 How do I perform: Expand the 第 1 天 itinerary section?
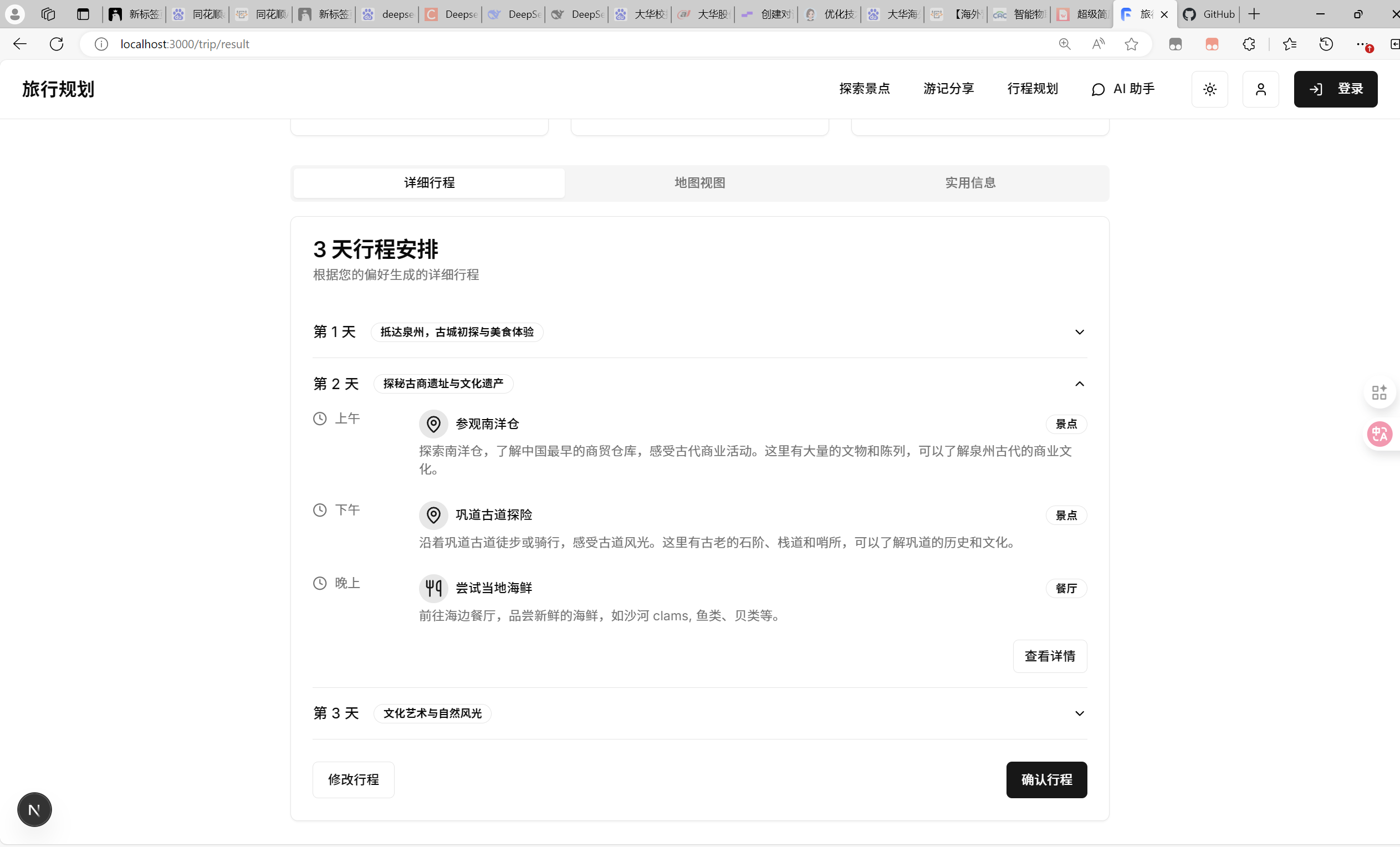(x=1079, y=332)
